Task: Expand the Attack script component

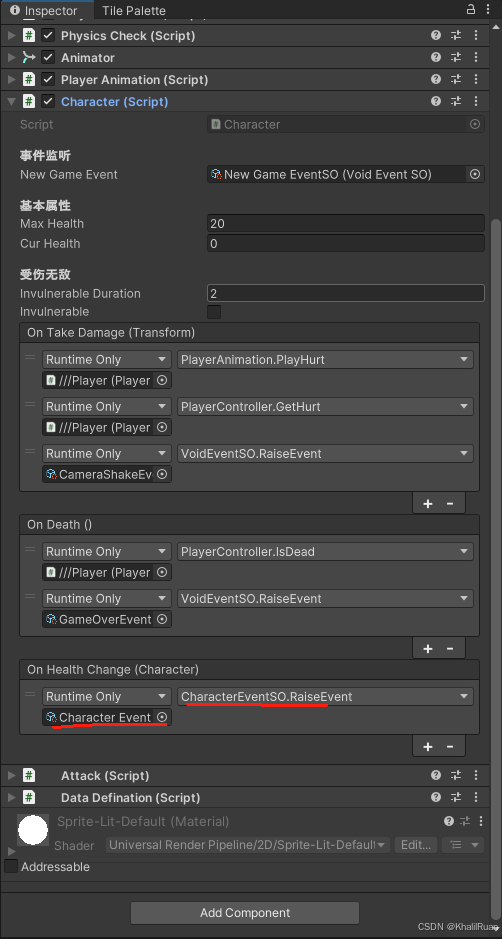Action: 11,776
